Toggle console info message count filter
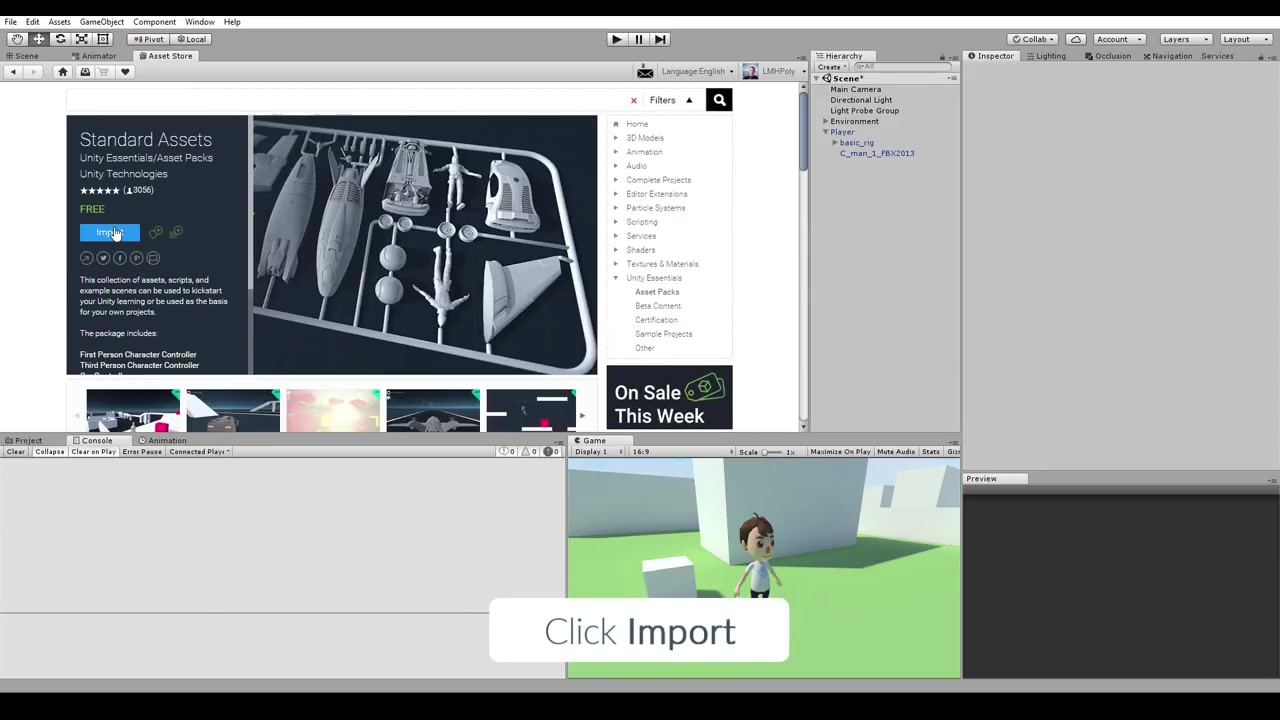 point(508,452)
